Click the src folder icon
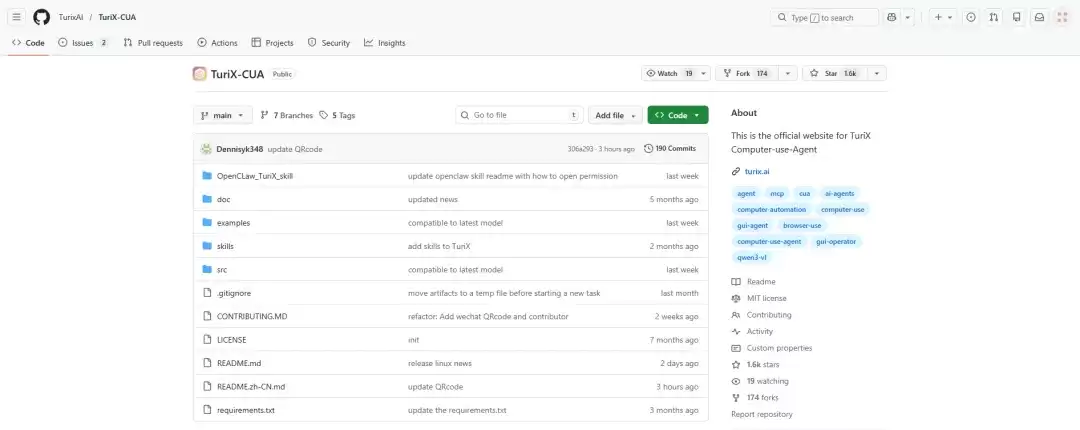 tap(207, 269)
